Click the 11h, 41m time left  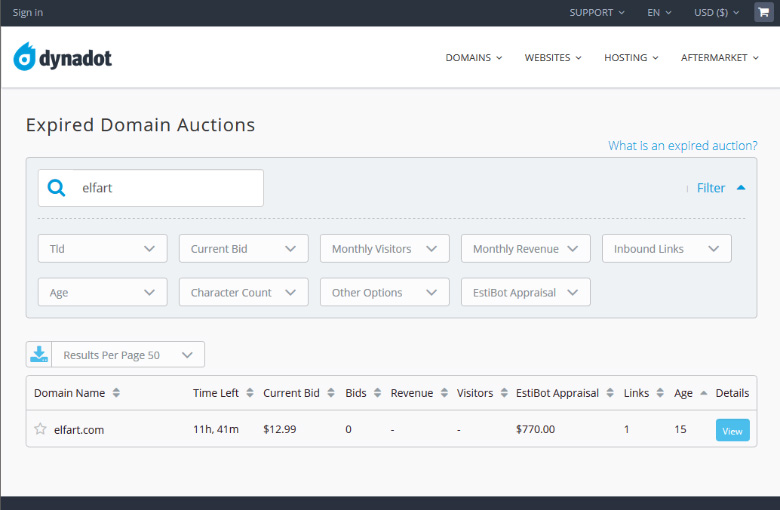[x=216, y=429]
